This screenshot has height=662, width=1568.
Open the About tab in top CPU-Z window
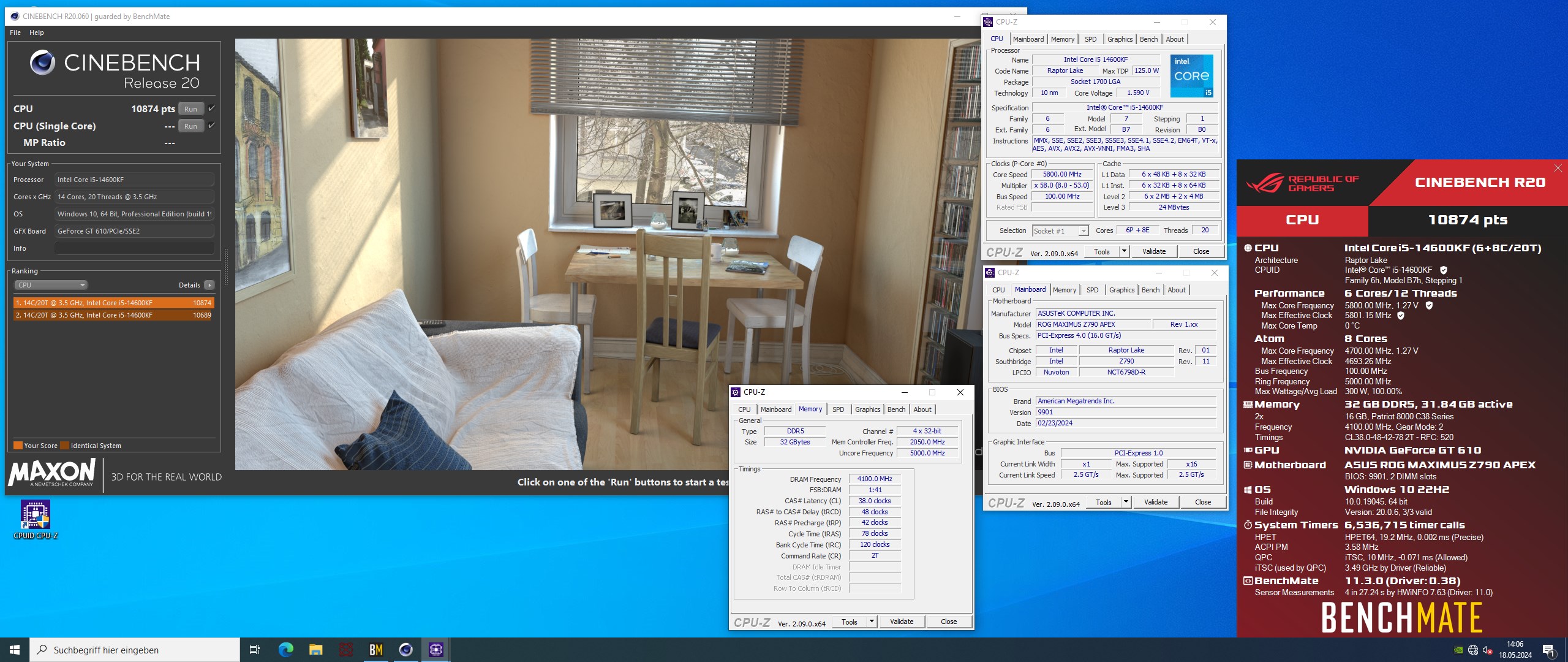point(1174,39)
